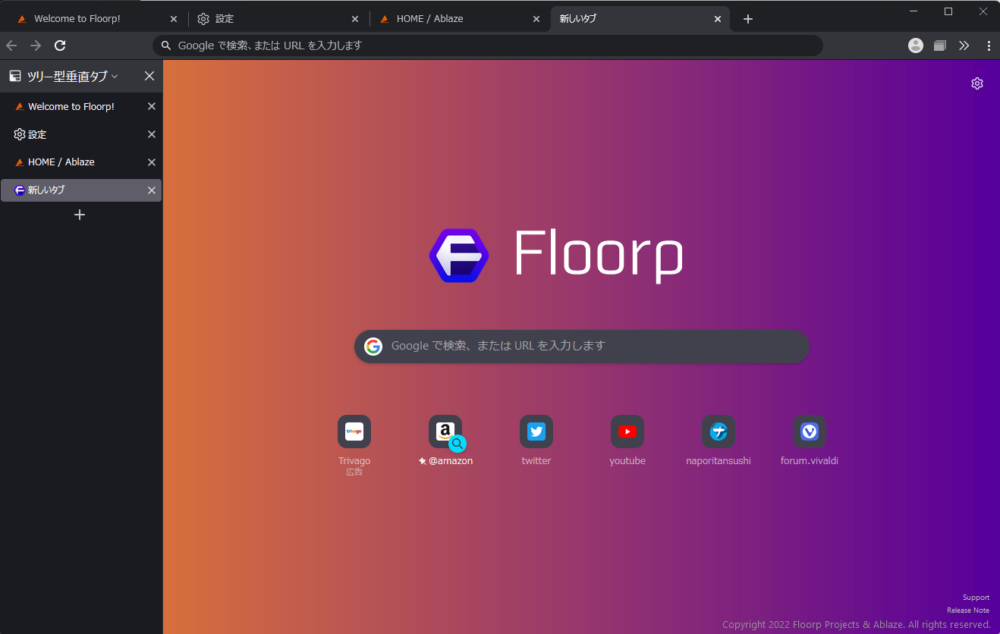
Task: Open the browser sidebar panel icon
Action: coord(939,45)
